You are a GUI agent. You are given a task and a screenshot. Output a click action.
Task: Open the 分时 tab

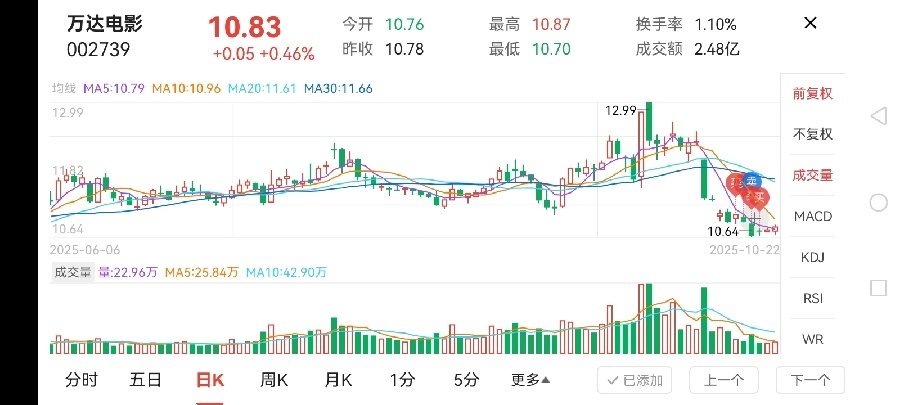tap(81, 380)
